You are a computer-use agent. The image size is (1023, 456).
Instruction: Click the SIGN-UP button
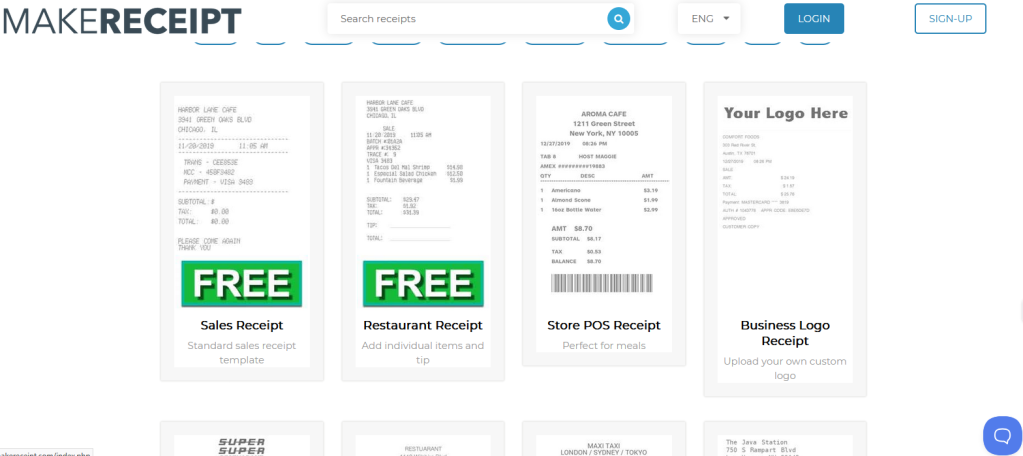click(x=949, y=19)
